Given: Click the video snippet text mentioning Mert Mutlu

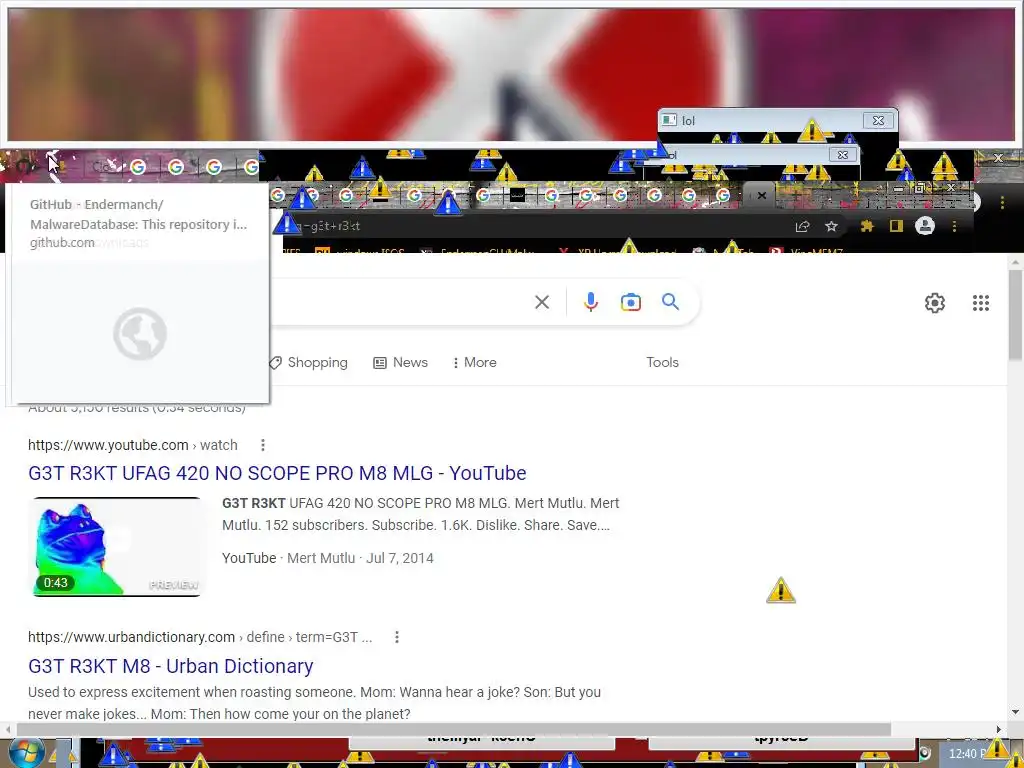Looking at the screenshot, I should (421, 514).
